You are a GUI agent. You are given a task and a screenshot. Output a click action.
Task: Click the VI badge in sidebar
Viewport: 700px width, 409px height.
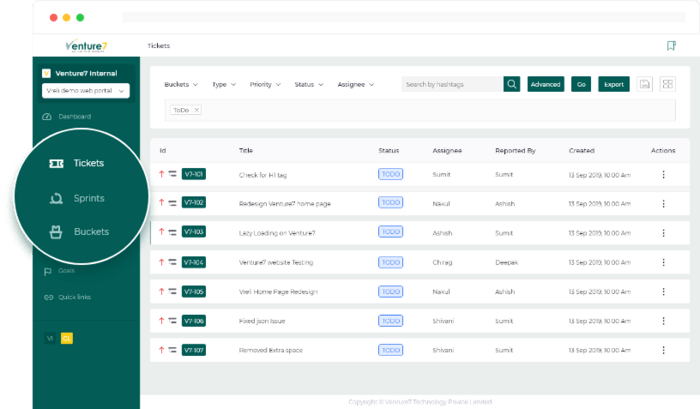50,338
